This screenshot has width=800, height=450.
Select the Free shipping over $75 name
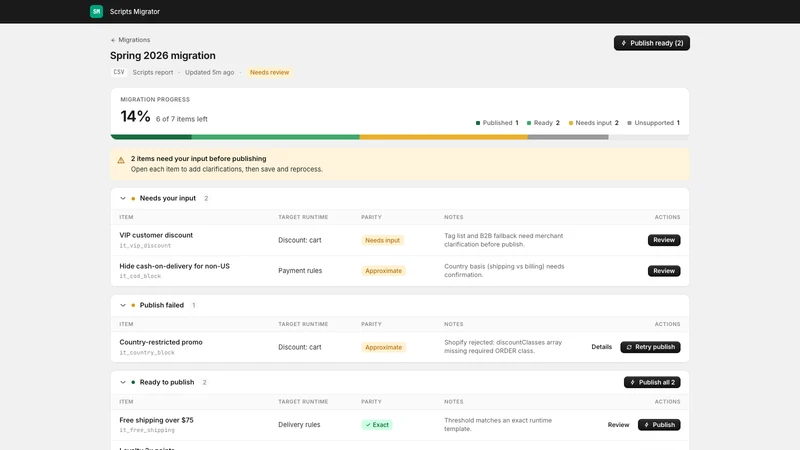pyautogui.click(x=156, y=420)
